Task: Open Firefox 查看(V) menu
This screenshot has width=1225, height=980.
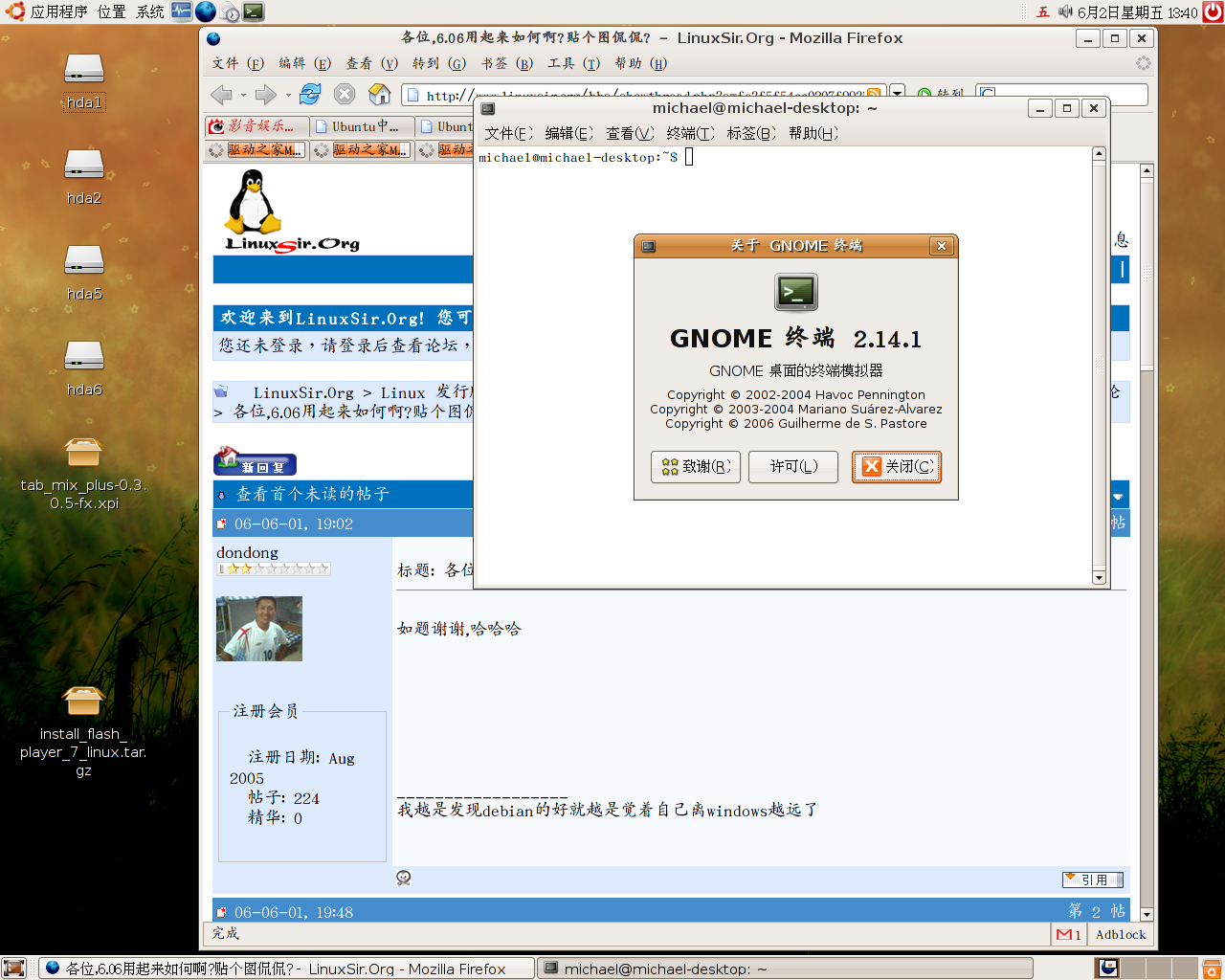Action: pos(371,63)
